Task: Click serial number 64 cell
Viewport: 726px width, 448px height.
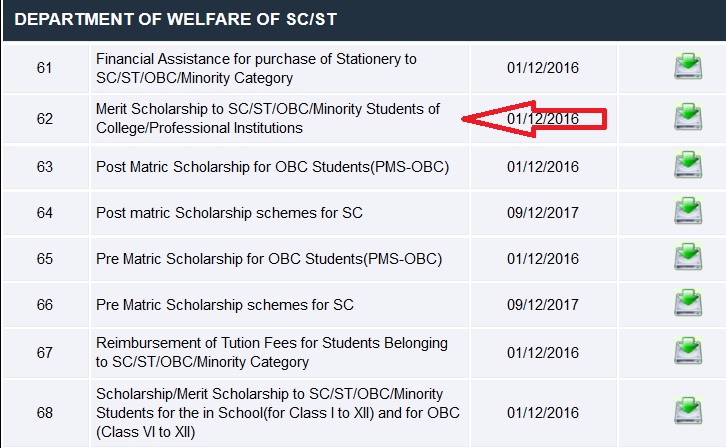Action: (x=45, y=213)
